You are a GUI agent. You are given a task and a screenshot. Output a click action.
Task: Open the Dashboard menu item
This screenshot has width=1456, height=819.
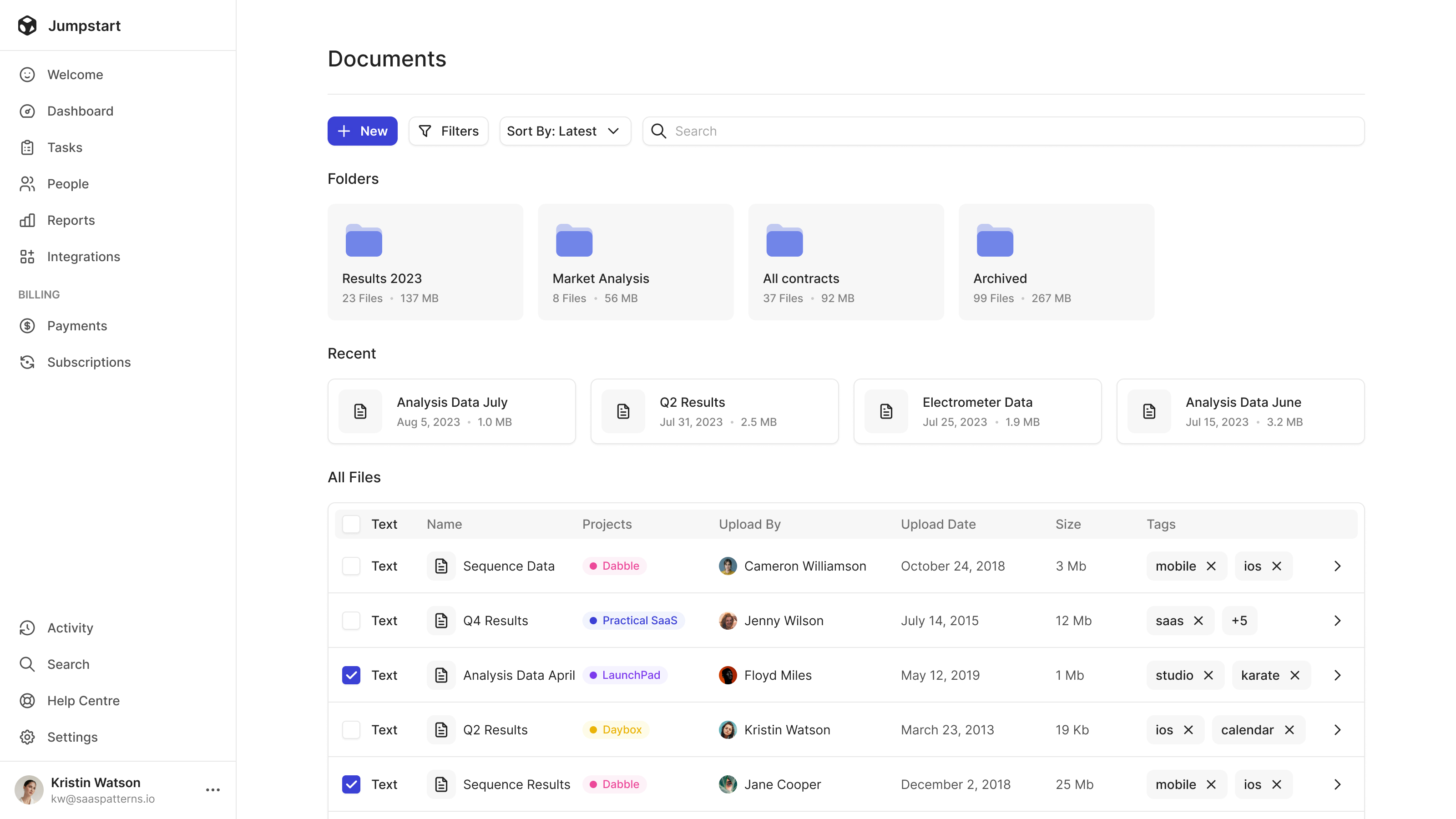80,111
